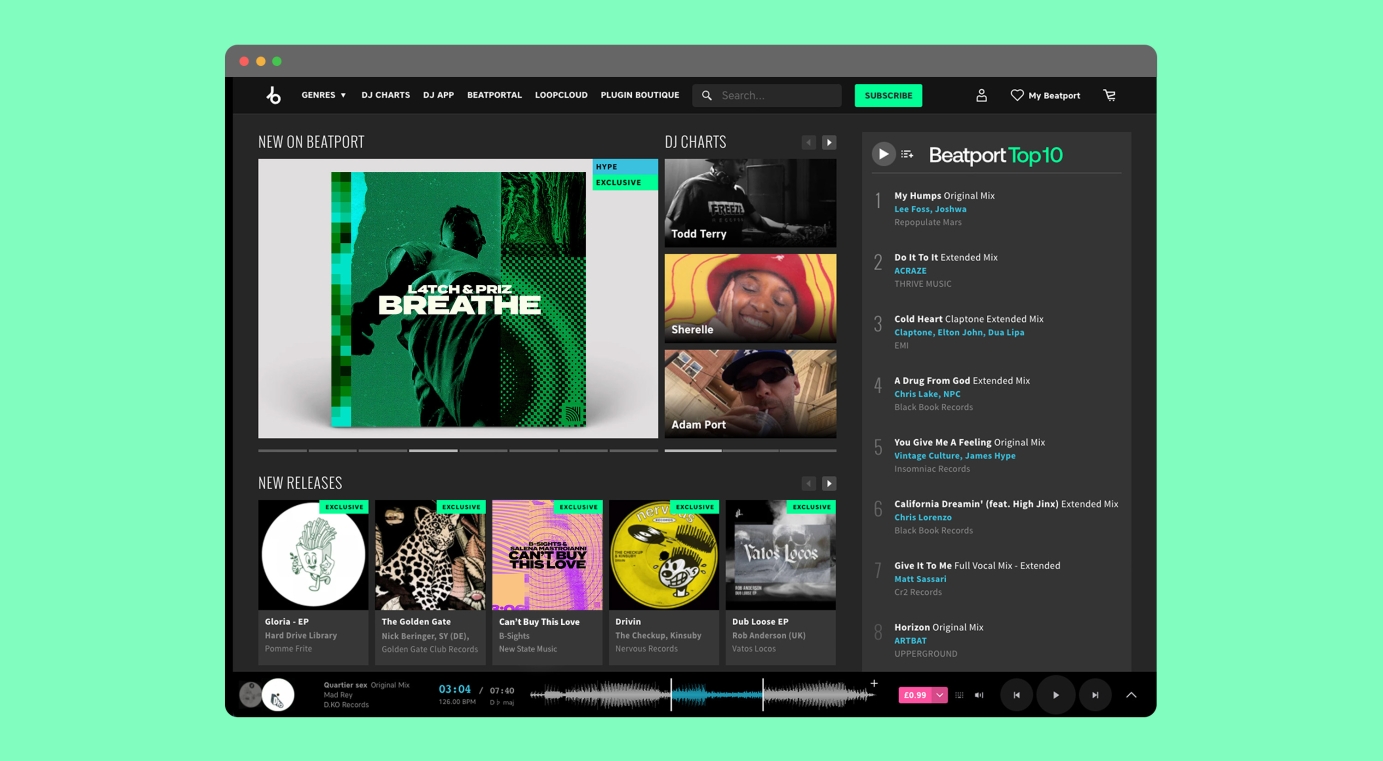1383x761 pixels.
Task: Play the Beatport Top 10 chart
Action: point(882,154)
